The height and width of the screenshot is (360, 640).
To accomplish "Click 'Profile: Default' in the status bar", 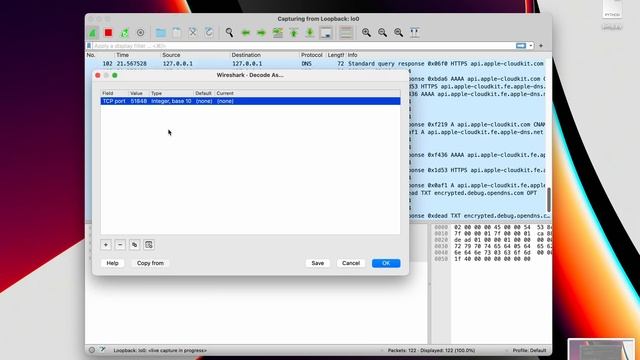I will point(529,350).
